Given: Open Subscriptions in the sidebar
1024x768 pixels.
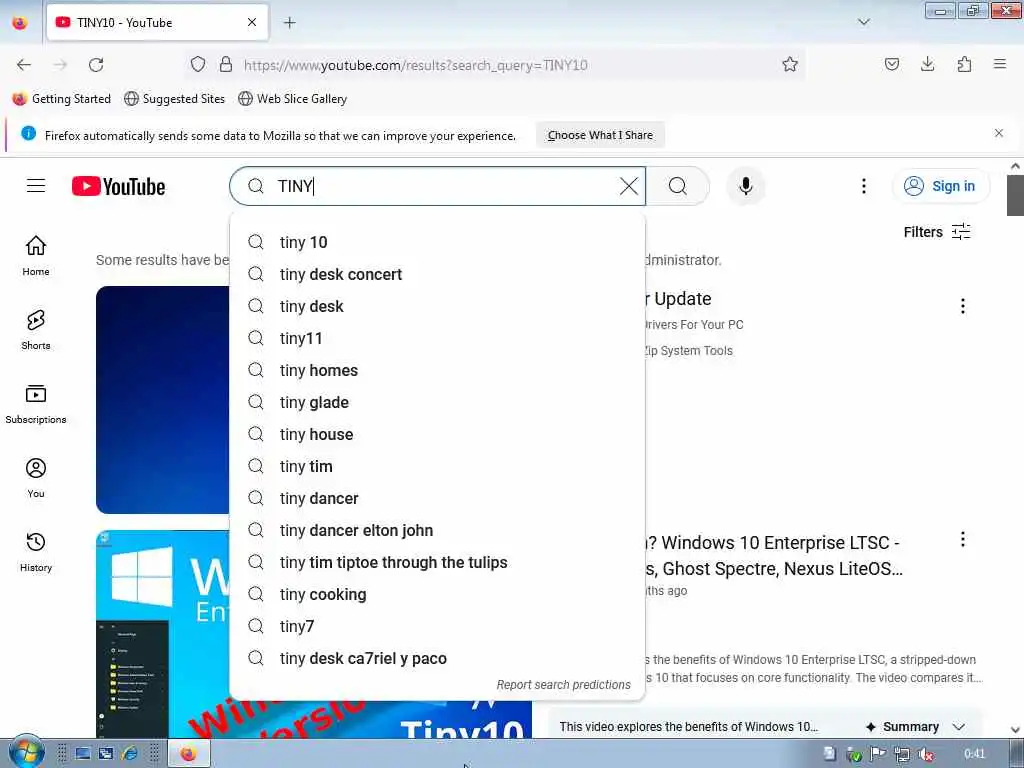Looking at the screenshot, I should pos(36,404).
